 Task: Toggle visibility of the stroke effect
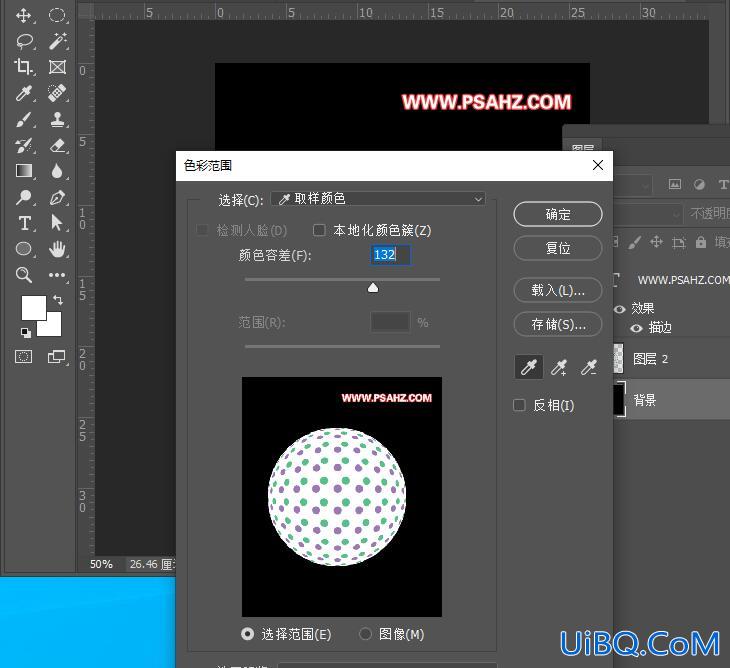coord(636,328)
